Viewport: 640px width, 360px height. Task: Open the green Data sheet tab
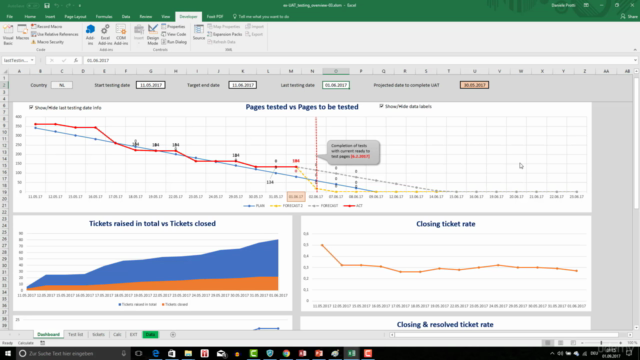[150, 335]
